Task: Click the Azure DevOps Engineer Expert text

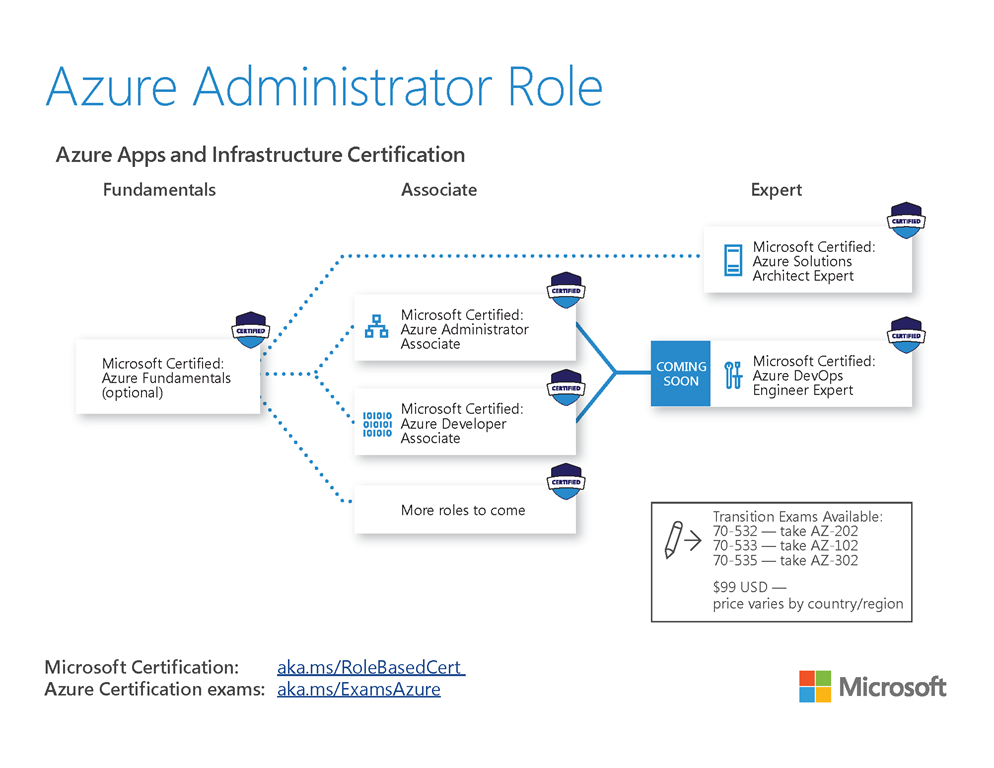Action: tap(814, 375)
